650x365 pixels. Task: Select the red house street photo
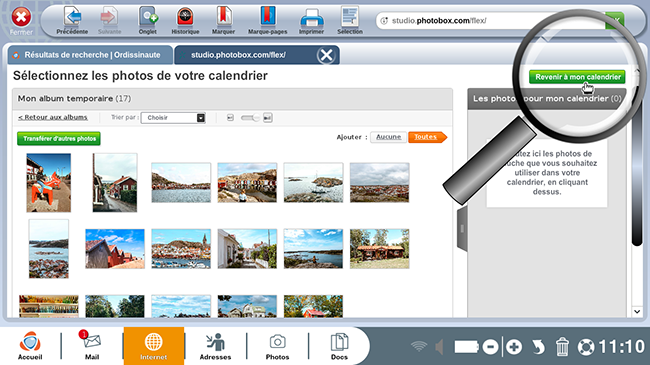(115, 182)
